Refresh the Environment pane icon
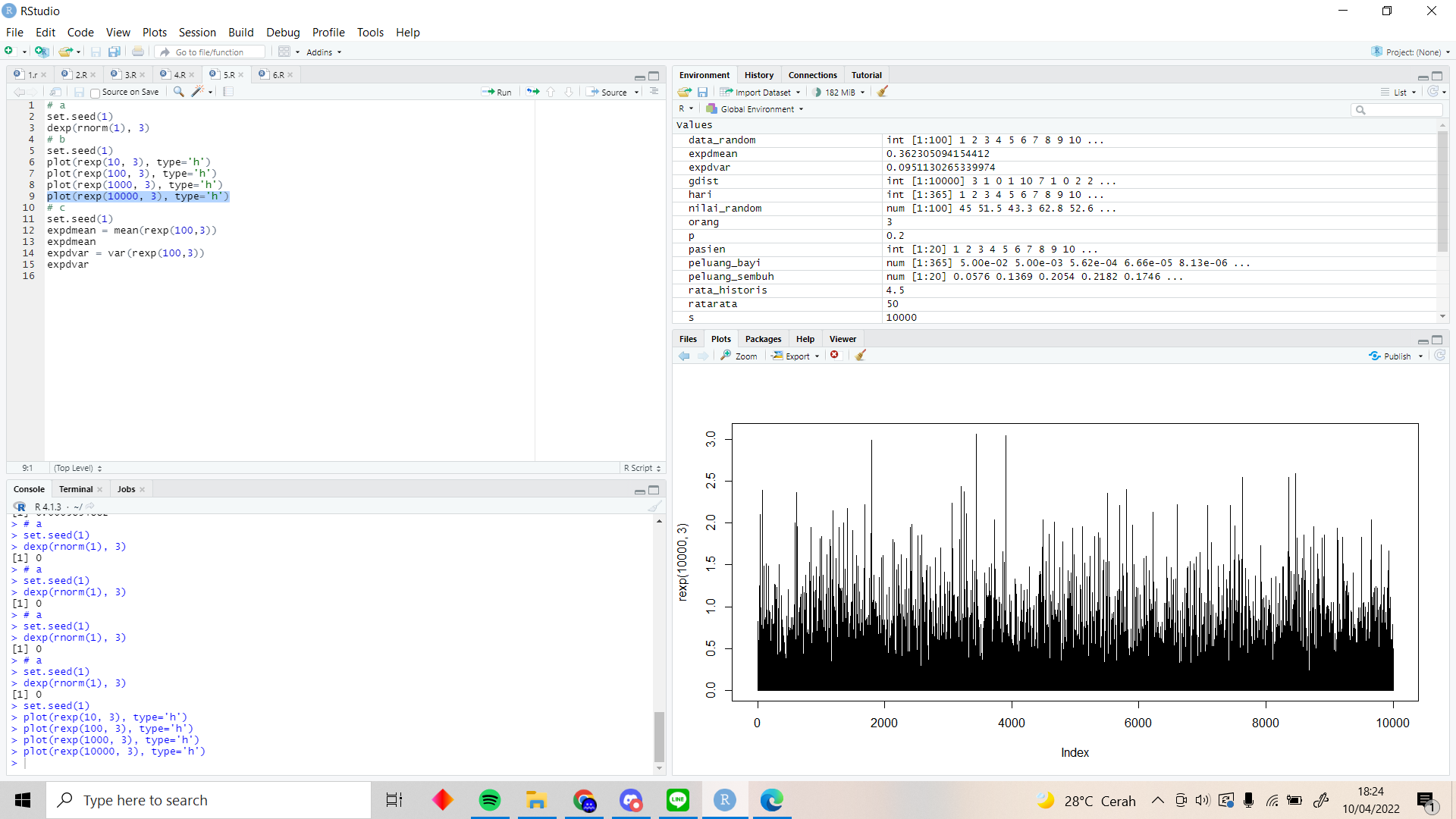Screen dimensions: 1456x819 pyautogui.click(x=1432, y=92)
